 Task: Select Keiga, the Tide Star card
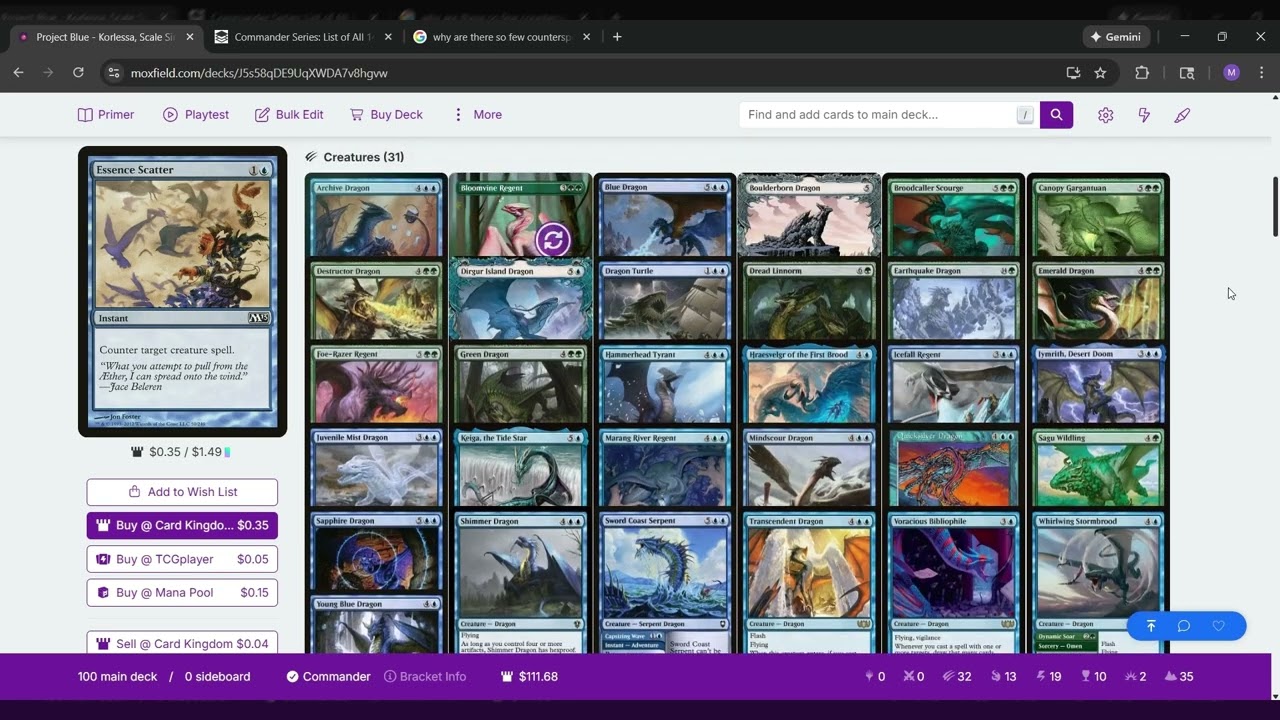coord(520,467)
